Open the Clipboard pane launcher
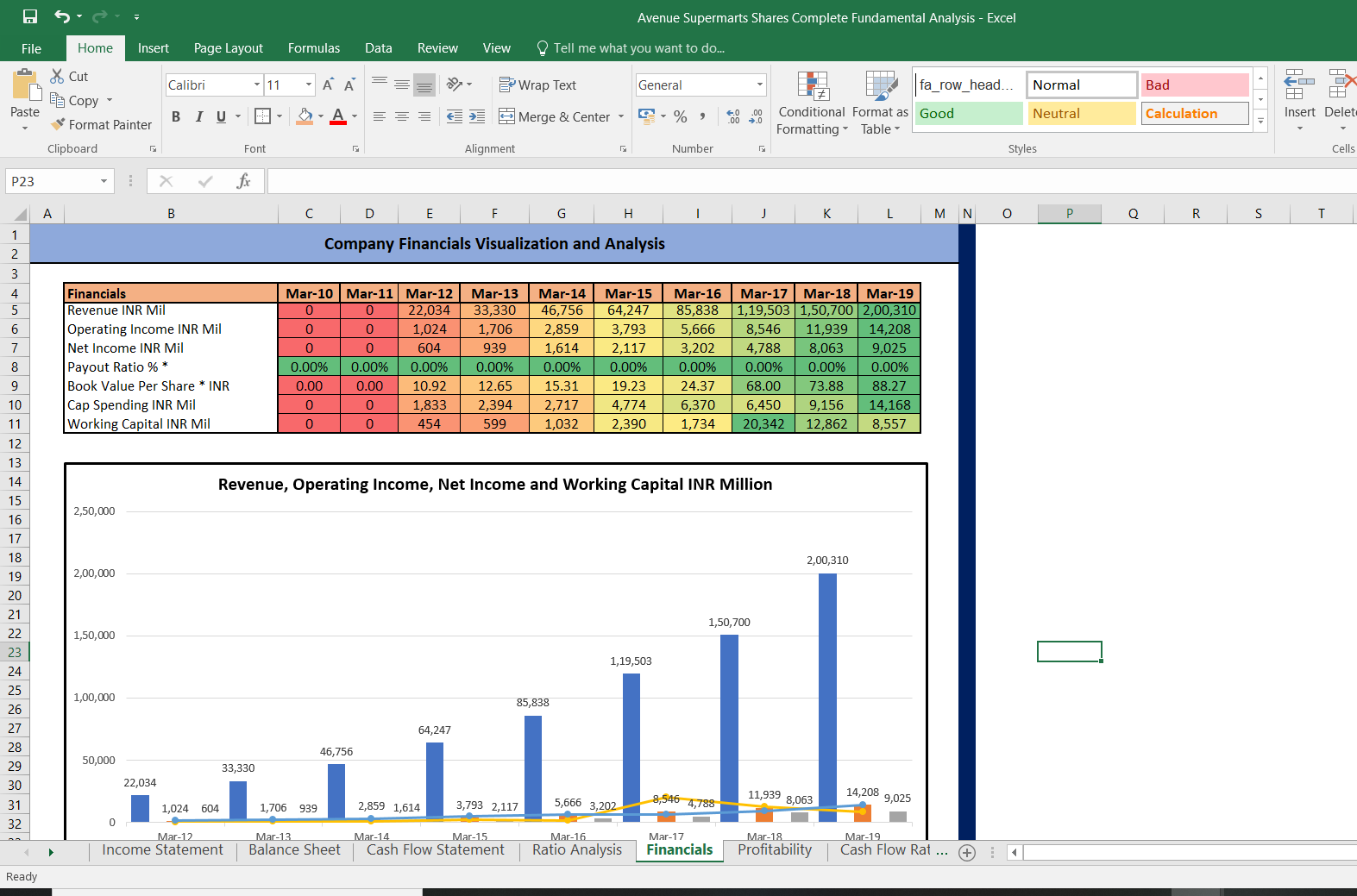This screenshot has height=896, width=1357. pyautogui.click(x=153, y=149)
